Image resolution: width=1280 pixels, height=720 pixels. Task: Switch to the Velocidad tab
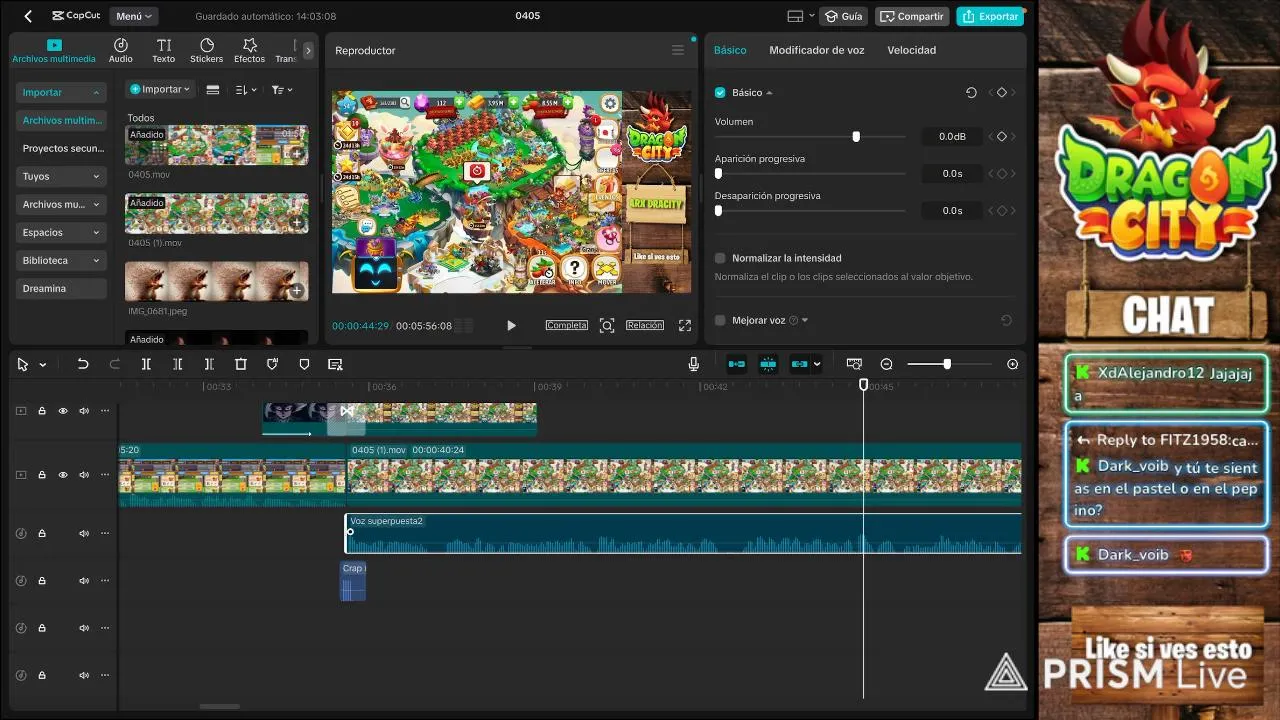[911, 50]
